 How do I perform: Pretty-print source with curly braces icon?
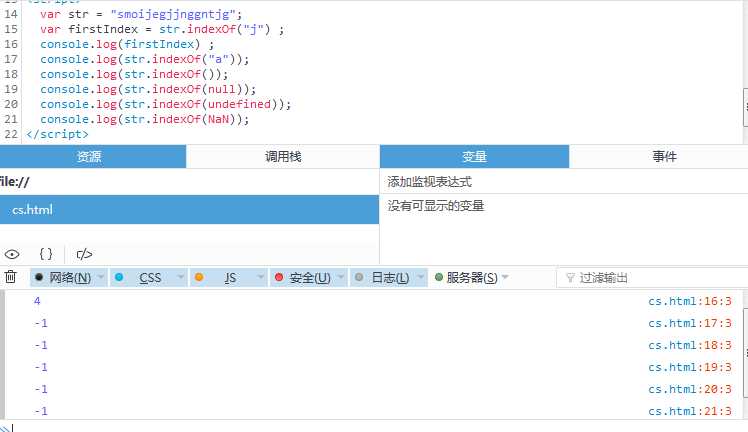(x=46, y=254)
